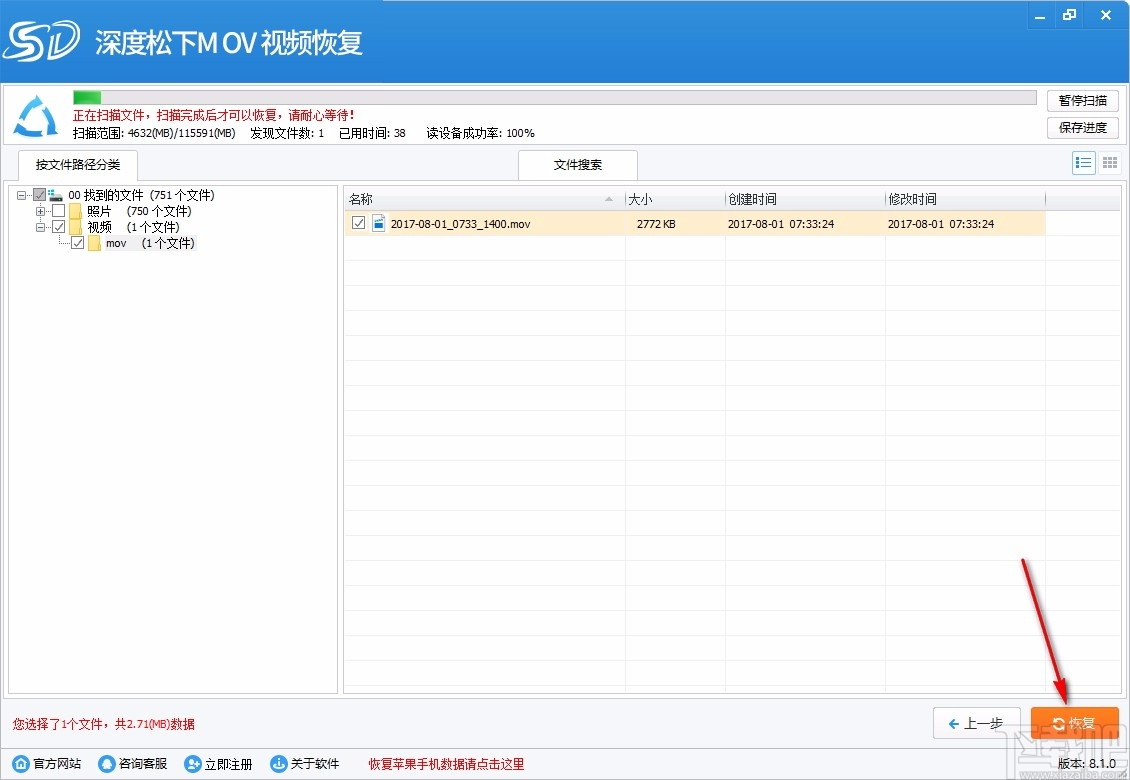The width and height of the screenshot is (1130, 780).
Task: Collapse the 视频 folder node
Action: click(39, 227)
